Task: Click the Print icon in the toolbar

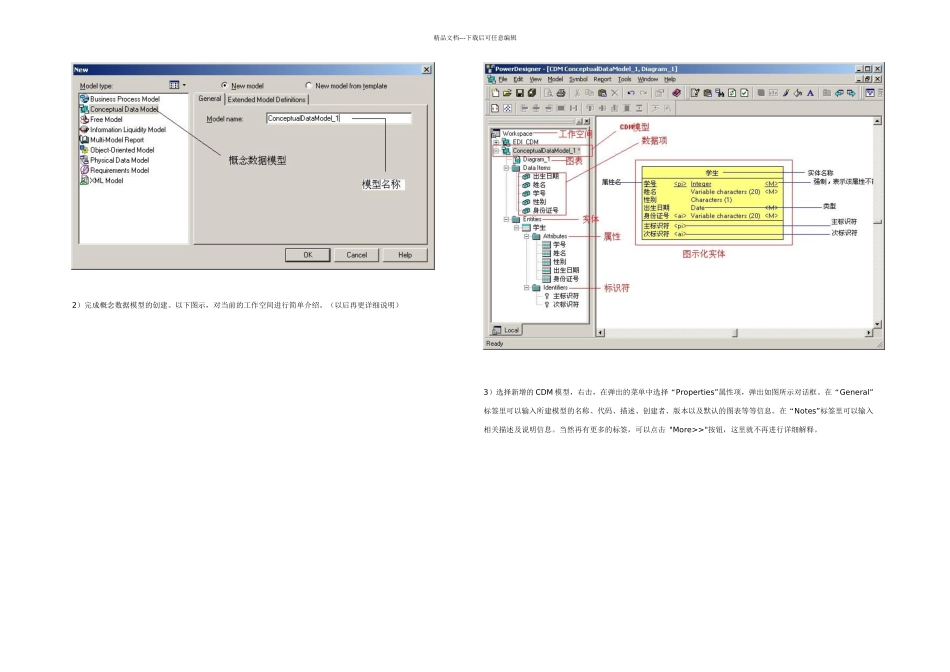Action: (x=561, y=93)
